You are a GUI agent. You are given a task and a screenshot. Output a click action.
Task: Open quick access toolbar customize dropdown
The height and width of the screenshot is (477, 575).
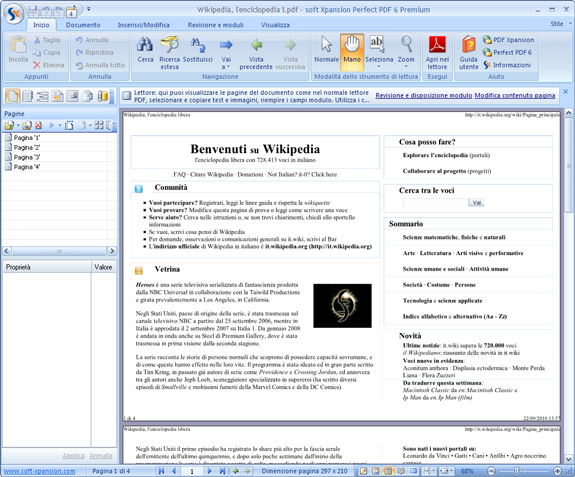(x=89, y=9)
